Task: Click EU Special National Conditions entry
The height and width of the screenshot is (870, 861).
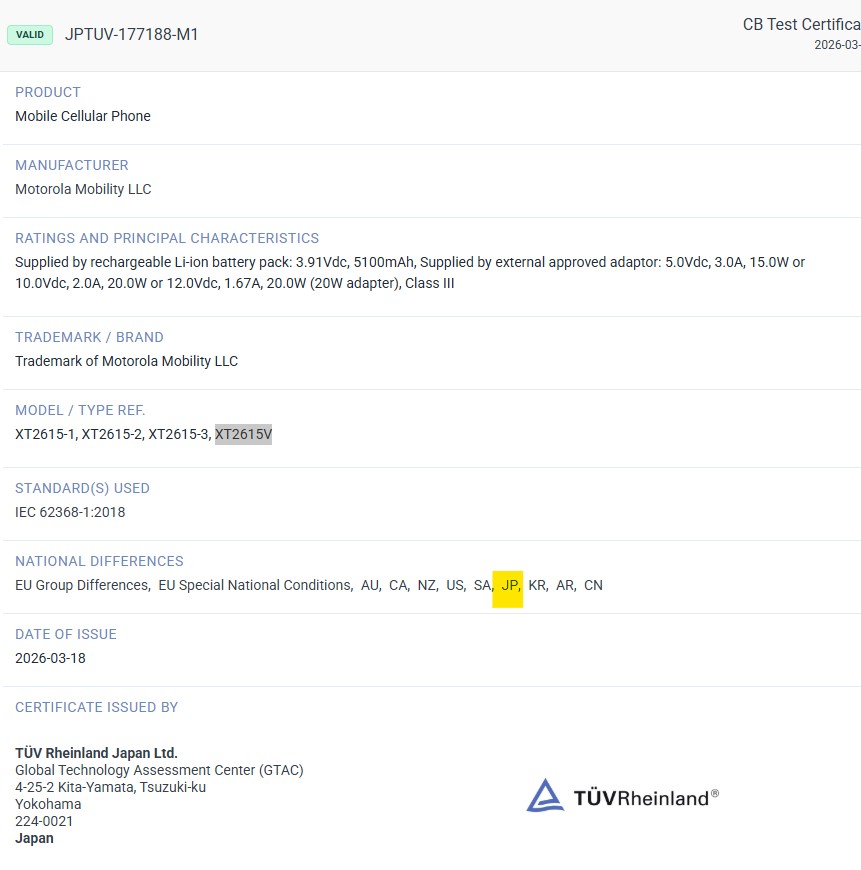Action: [x=254, y=586]
